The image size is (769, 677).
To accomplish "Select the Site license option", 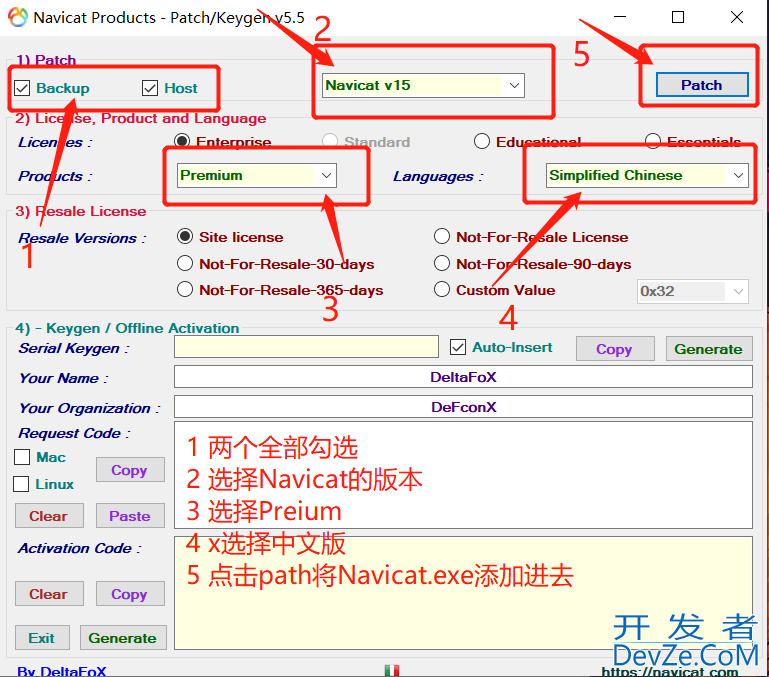I will click(185, 236).
